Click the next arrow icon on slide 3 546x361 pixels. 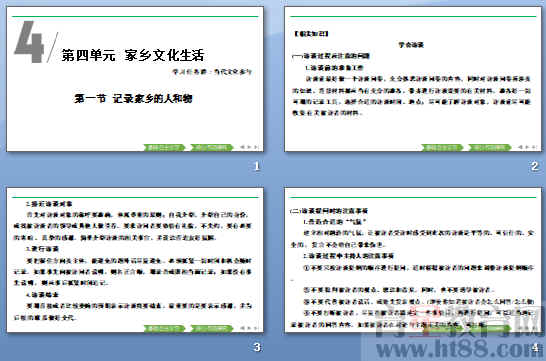(x=249, y=328)
